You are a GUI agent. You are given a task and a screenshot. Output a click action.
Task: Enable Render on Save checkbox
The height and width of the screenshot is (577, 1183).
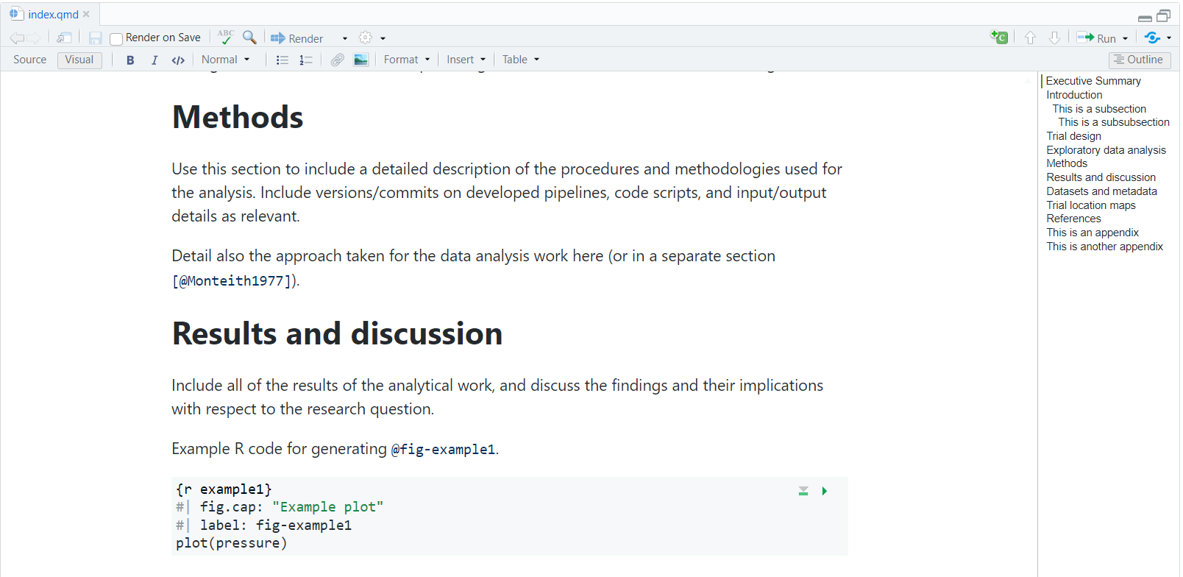point(116,38)
